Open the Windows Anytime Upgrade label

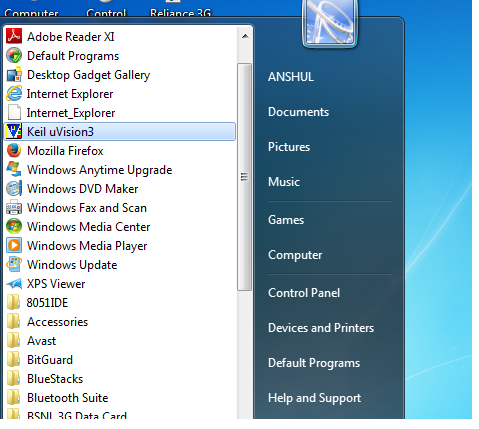[100, 170]
